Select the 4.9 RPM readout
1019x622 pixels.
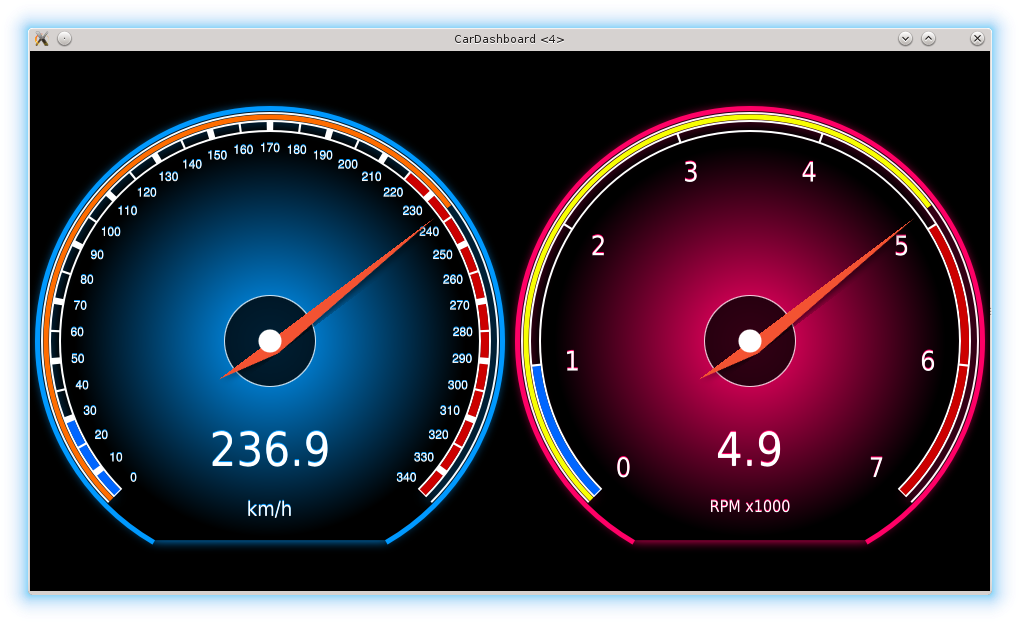click(x=750, y=450)
